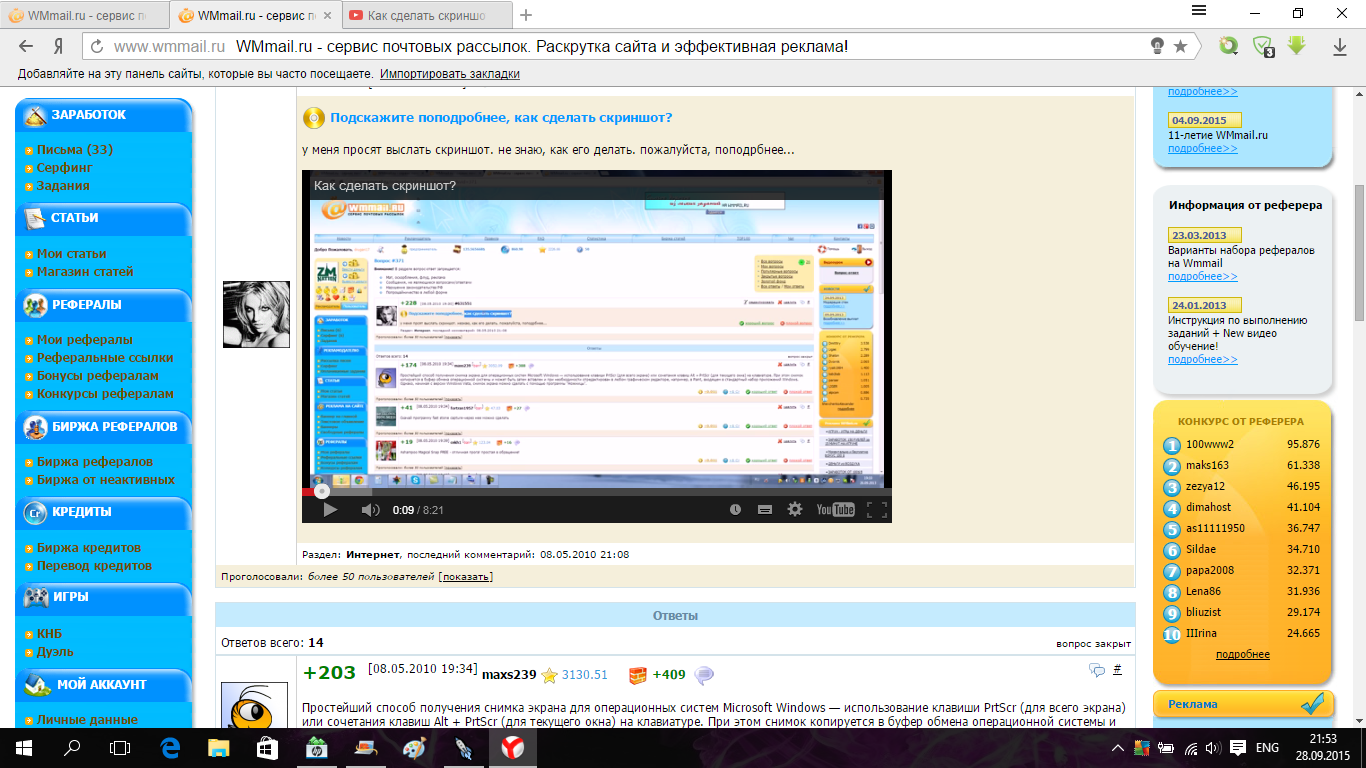Bookmark the page with the star icon
The height and width of the screenshot is (768, 1366).
[1180, 46]
